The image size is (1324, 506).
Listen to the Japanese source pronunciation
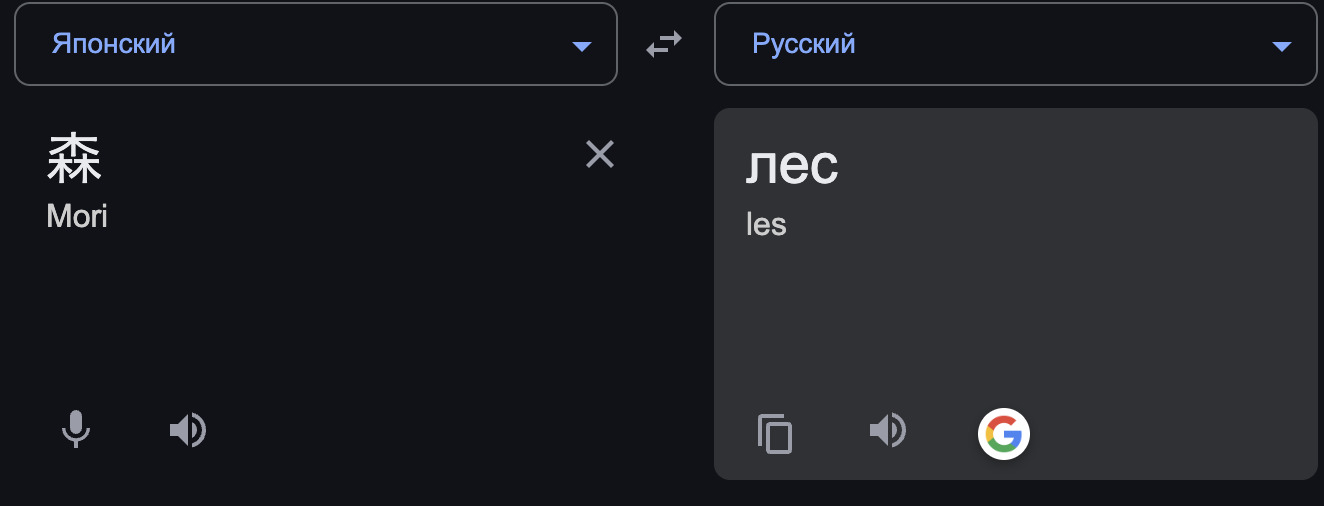click(x=187, y=430)
